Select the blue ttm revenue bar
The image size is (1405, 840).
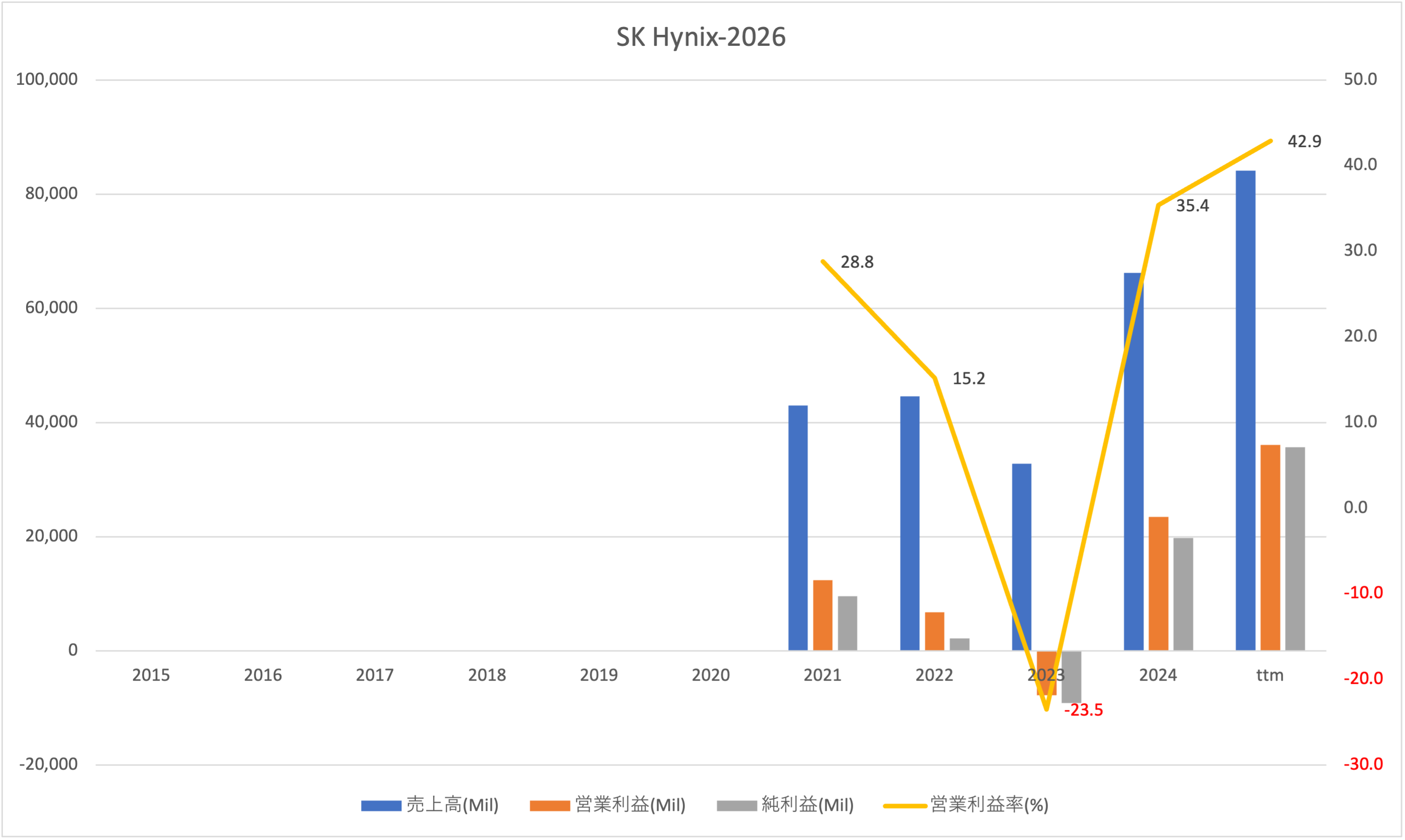click(1245, 411)
